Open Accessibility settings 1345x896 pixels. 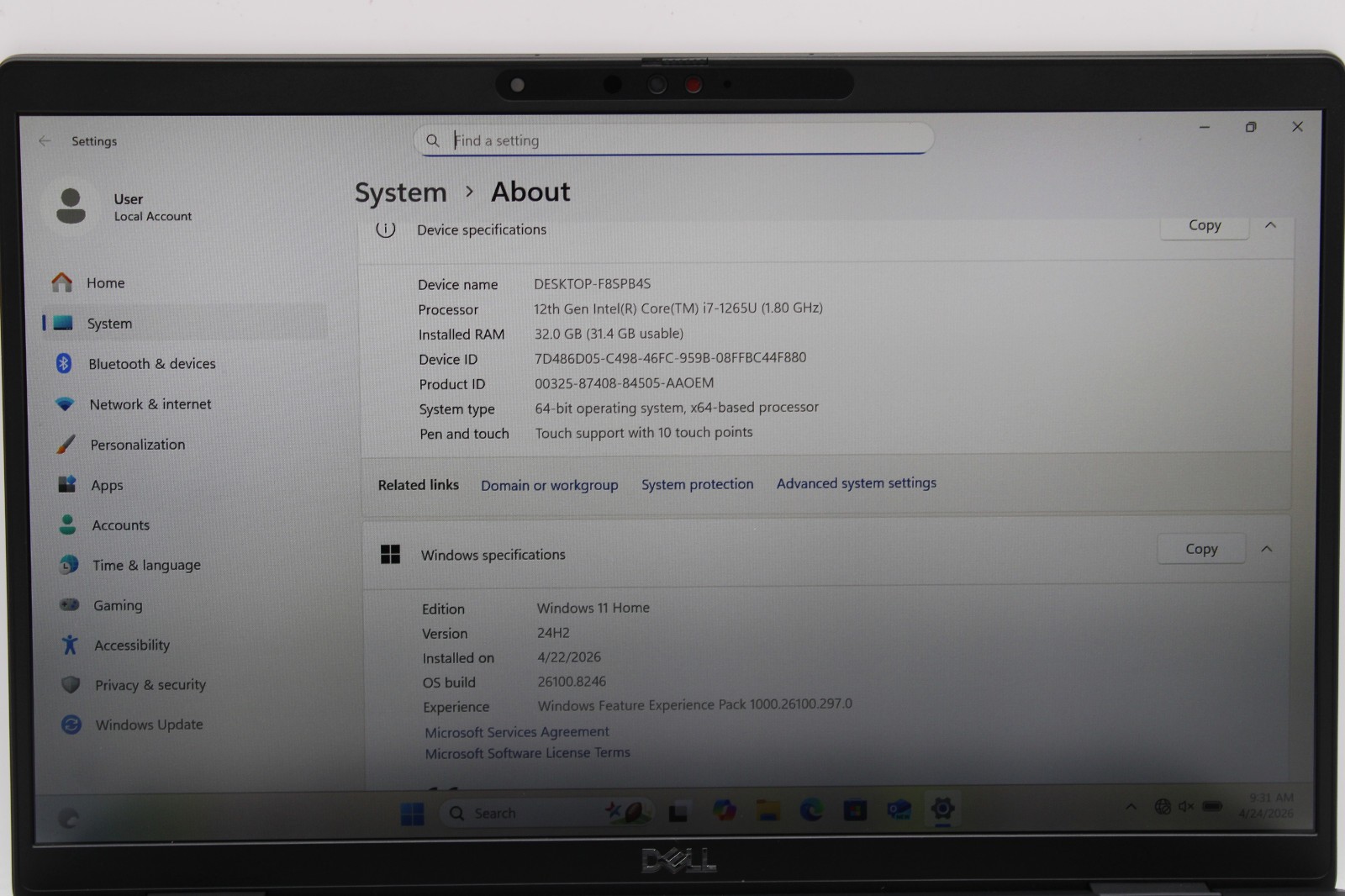tap(132, 646)
